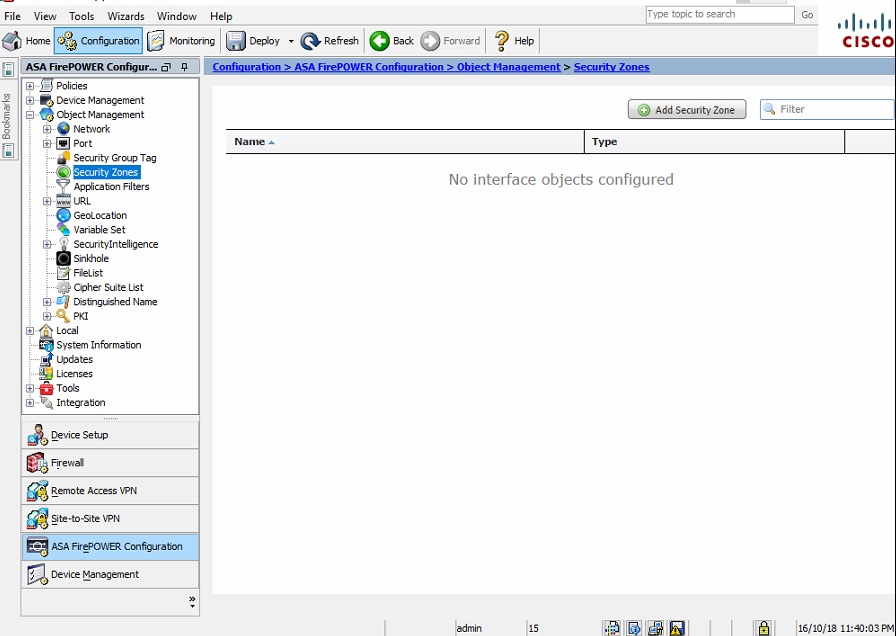Select the Sinkhole object in the tree
The height and width of the screenshot is (636, 896).
click(90, 258)
